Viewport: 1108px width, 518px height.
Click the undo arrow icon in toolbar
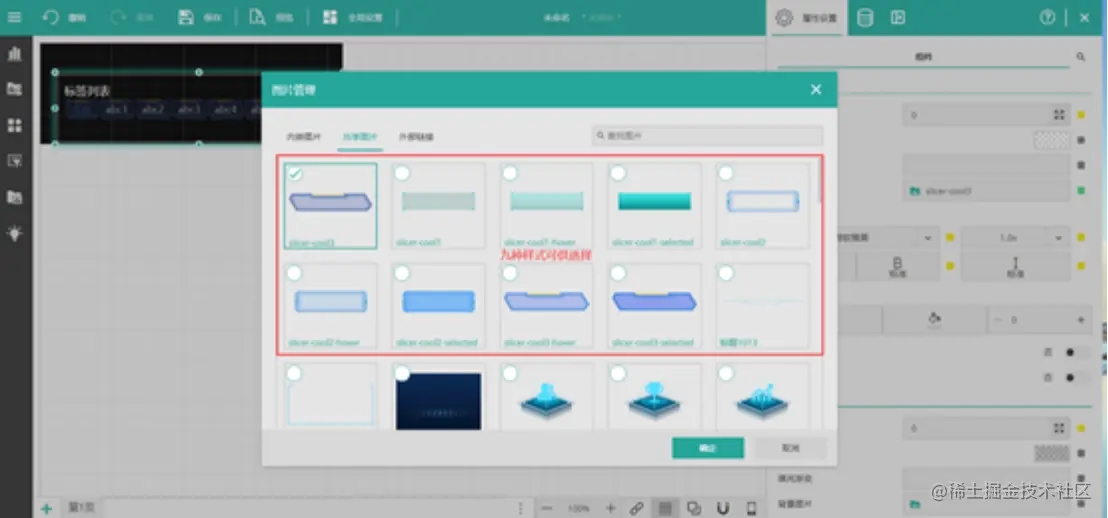(x=51, y=18)
